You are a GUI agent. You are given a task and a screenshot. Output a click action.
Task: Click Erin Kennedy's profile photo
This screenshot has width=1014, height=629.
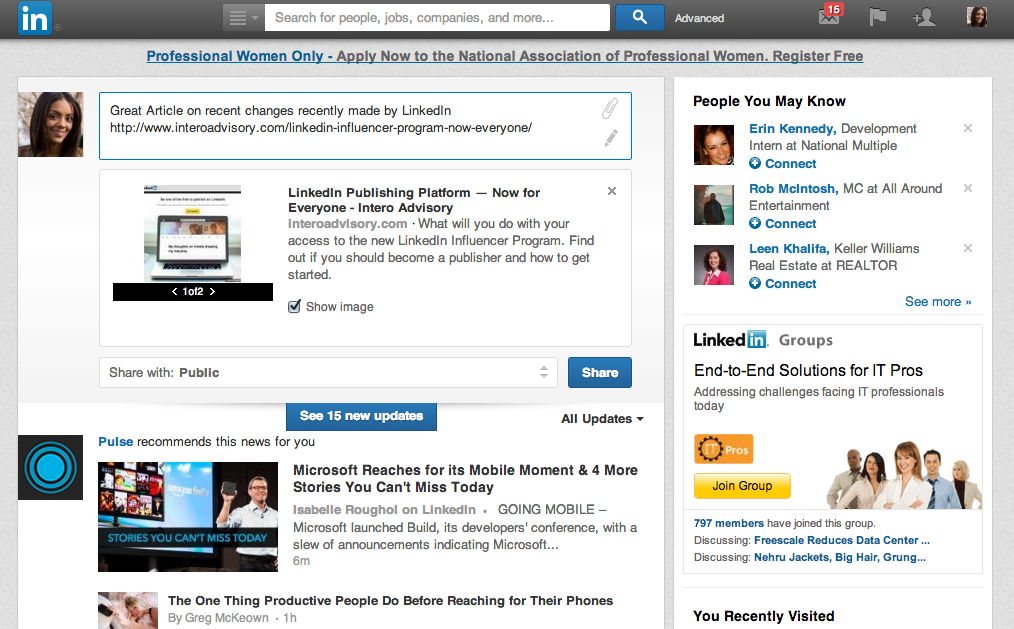point(714,145)
